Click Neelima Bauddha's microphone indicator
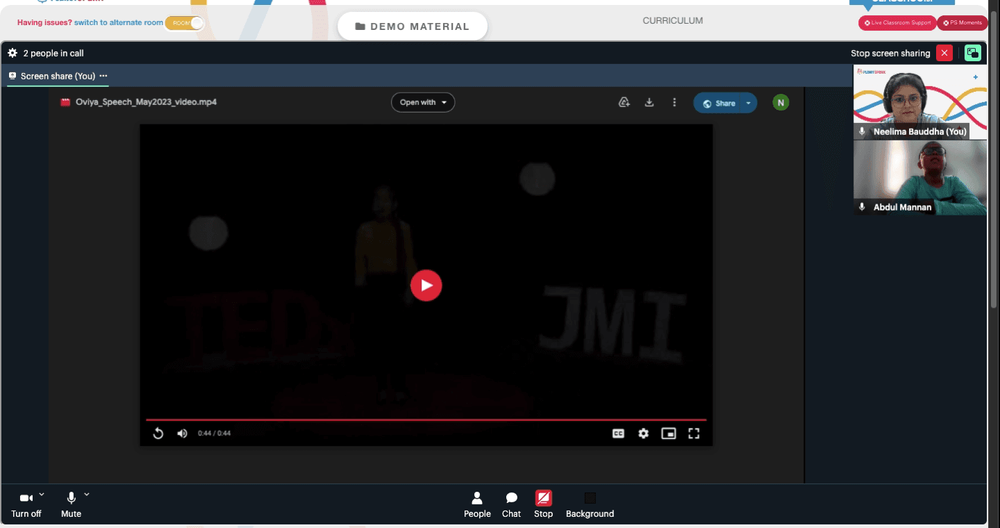The width and height of the screenshot is (1000, 528). pyautogui.click(x=862, y=131)
